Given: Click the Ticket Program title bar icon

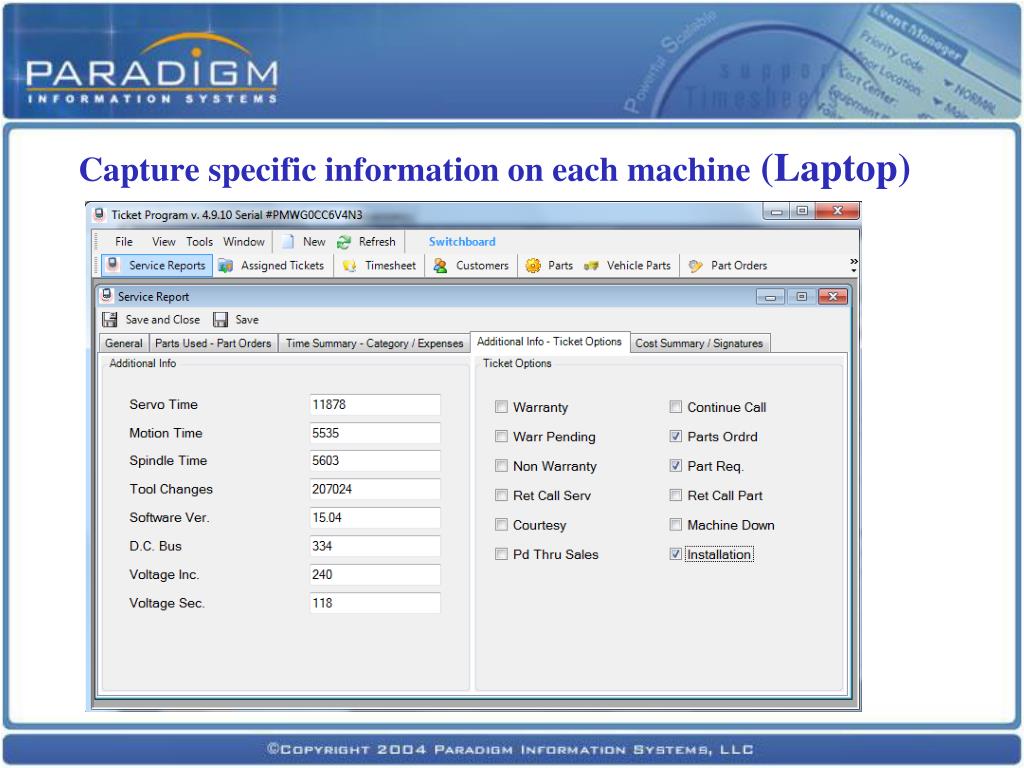Looking at the screenshot, I should click(99, 215).
